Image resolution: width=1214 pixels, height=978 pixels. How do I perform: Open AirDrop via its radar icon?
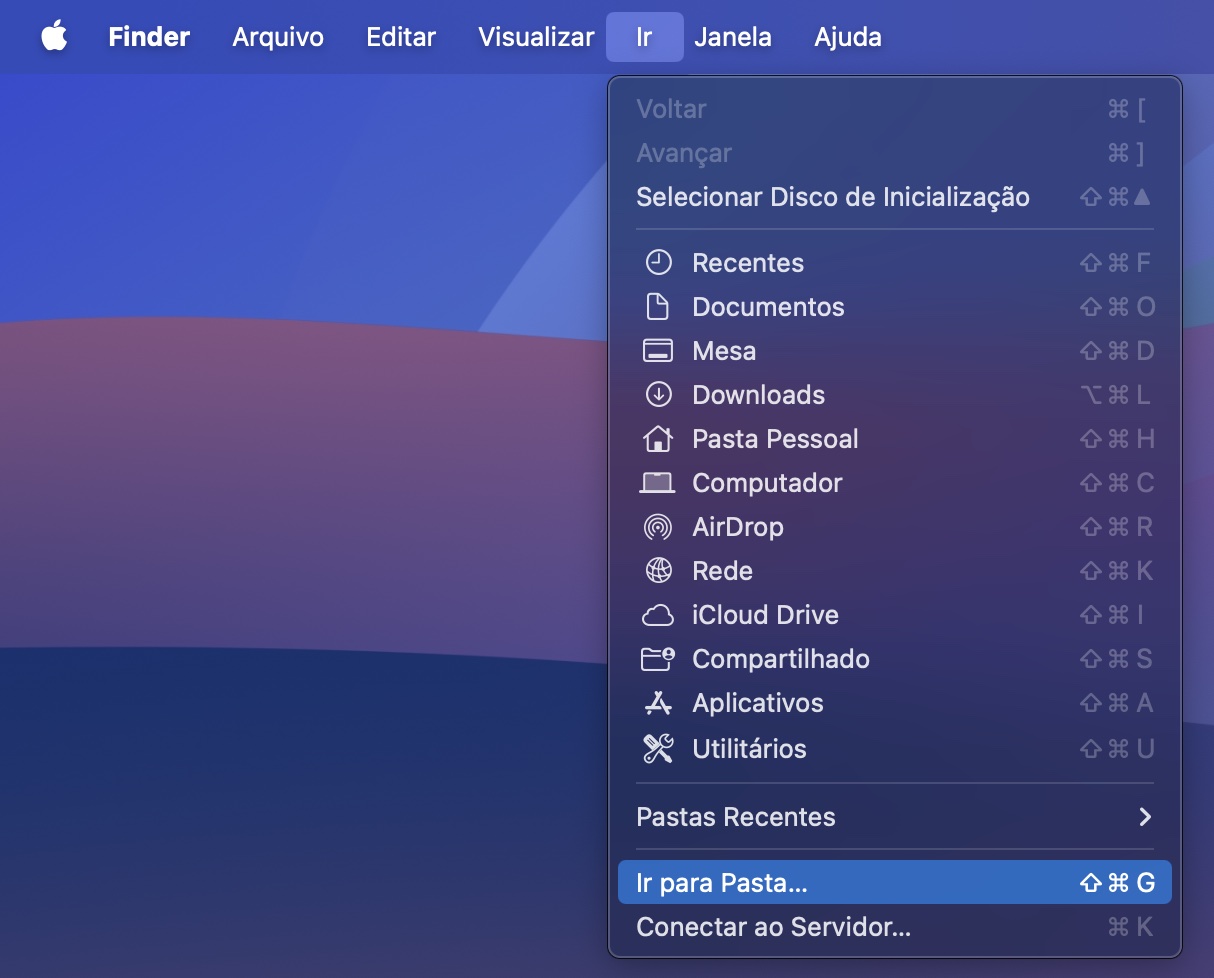[658, 526]
